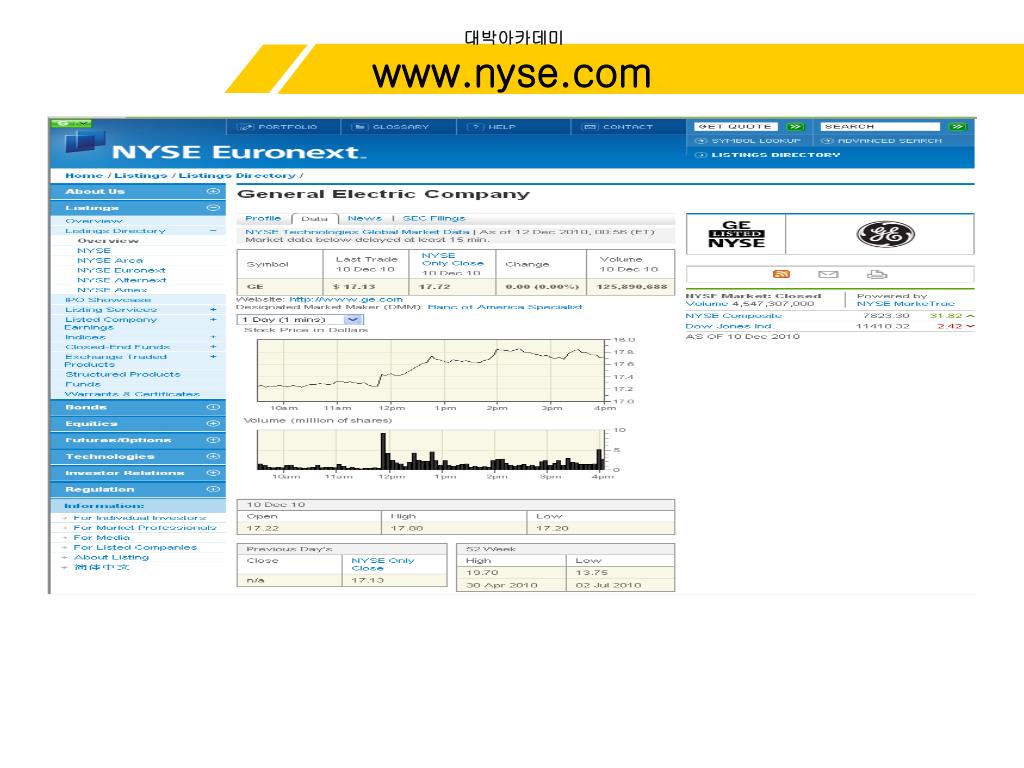This screenshot has width=1024, height=768.
Task: Expand the About Us sidebar section
Action: pos(213,191)
